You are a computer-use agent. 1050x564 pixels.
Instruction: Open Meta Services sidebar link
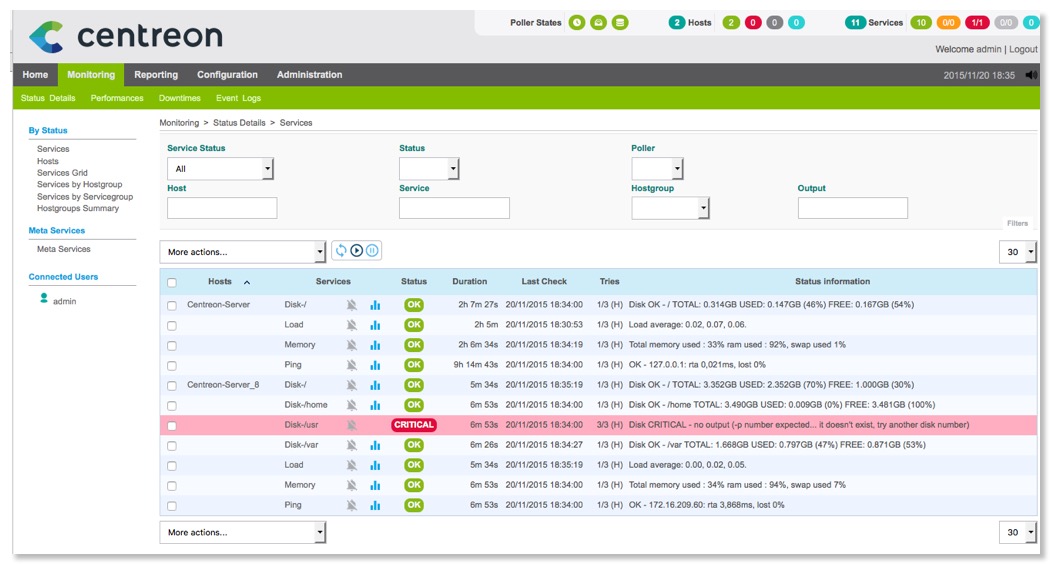point(64,249)
